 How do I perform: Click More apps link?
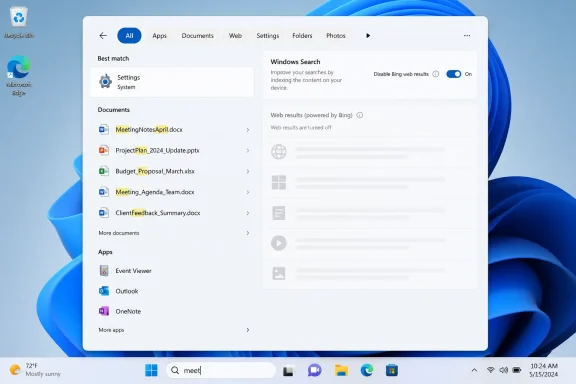111,330
